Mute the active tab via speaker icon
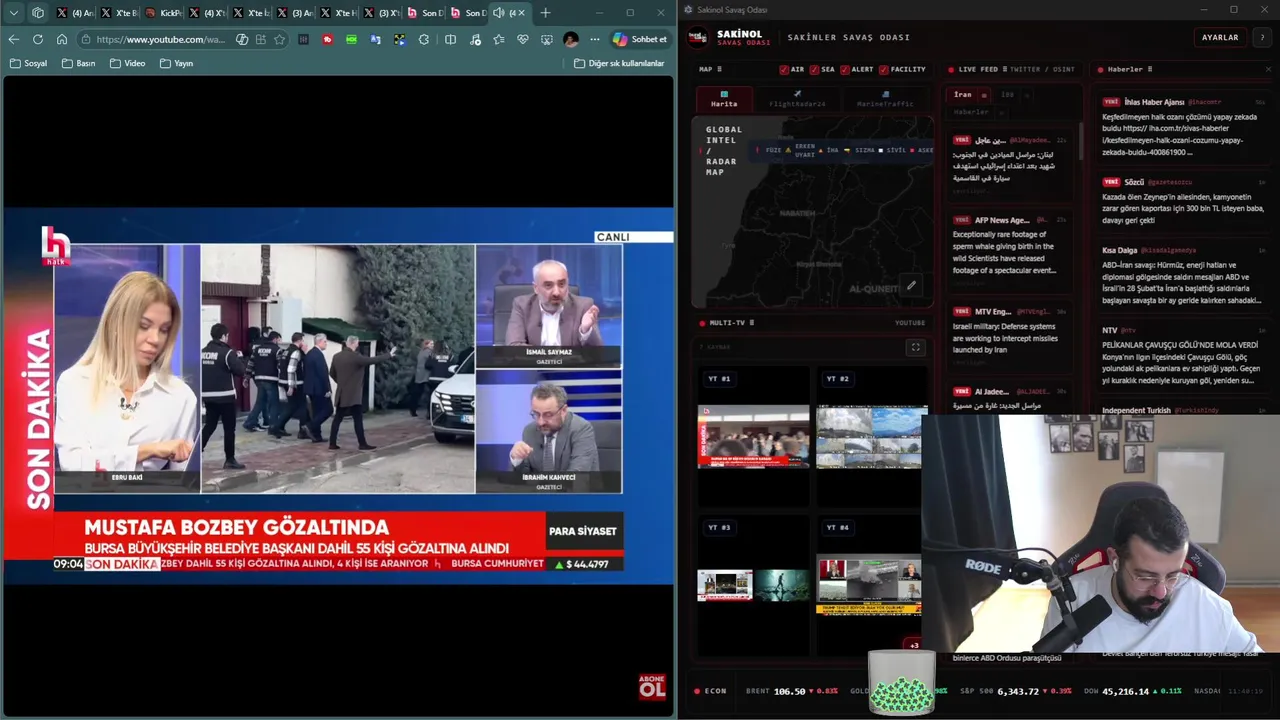Image resolution: width=1280 pixels, height=720 pixels. [498, 13]
